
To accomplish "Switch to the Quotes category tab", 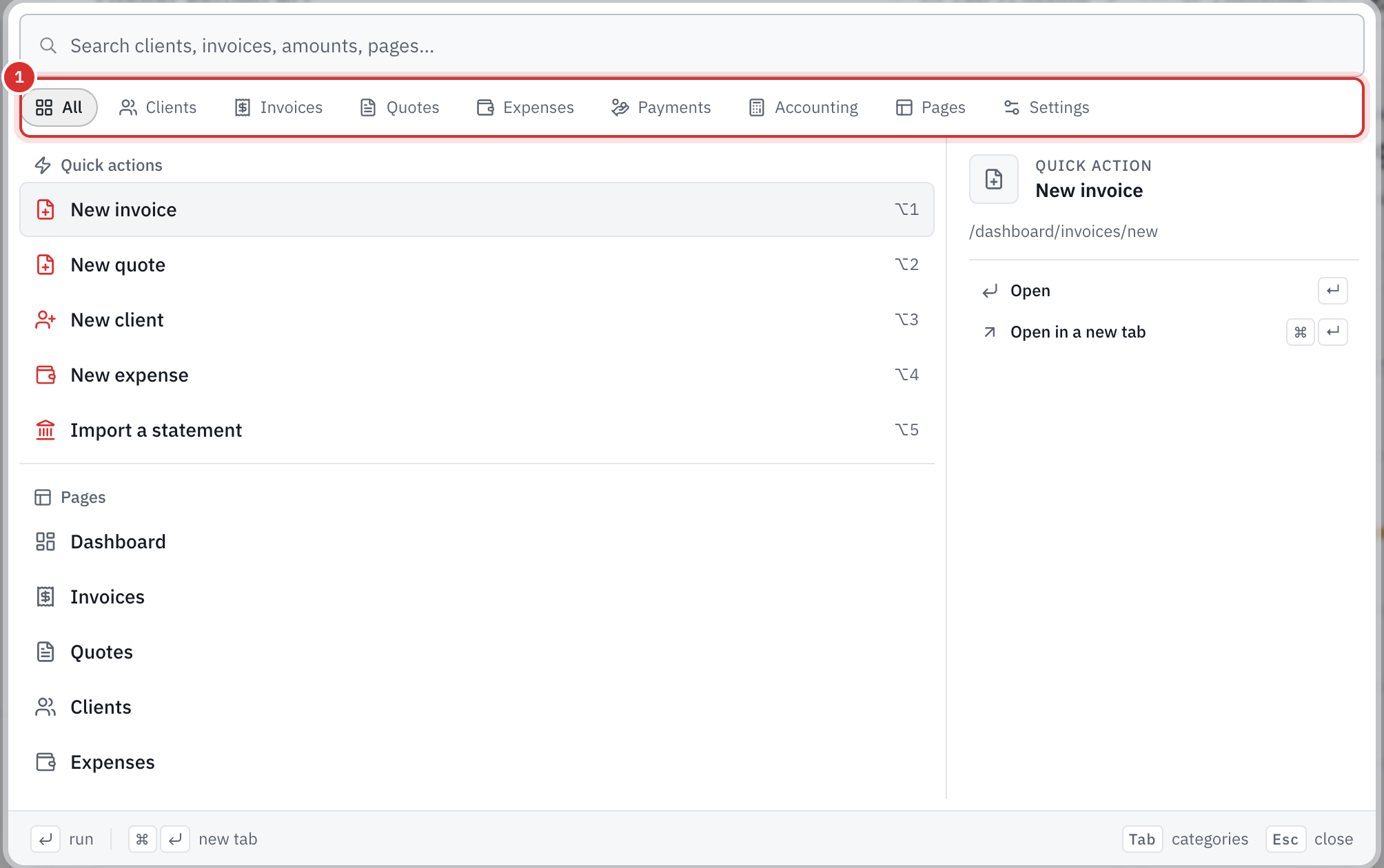I will coord(400,107).
